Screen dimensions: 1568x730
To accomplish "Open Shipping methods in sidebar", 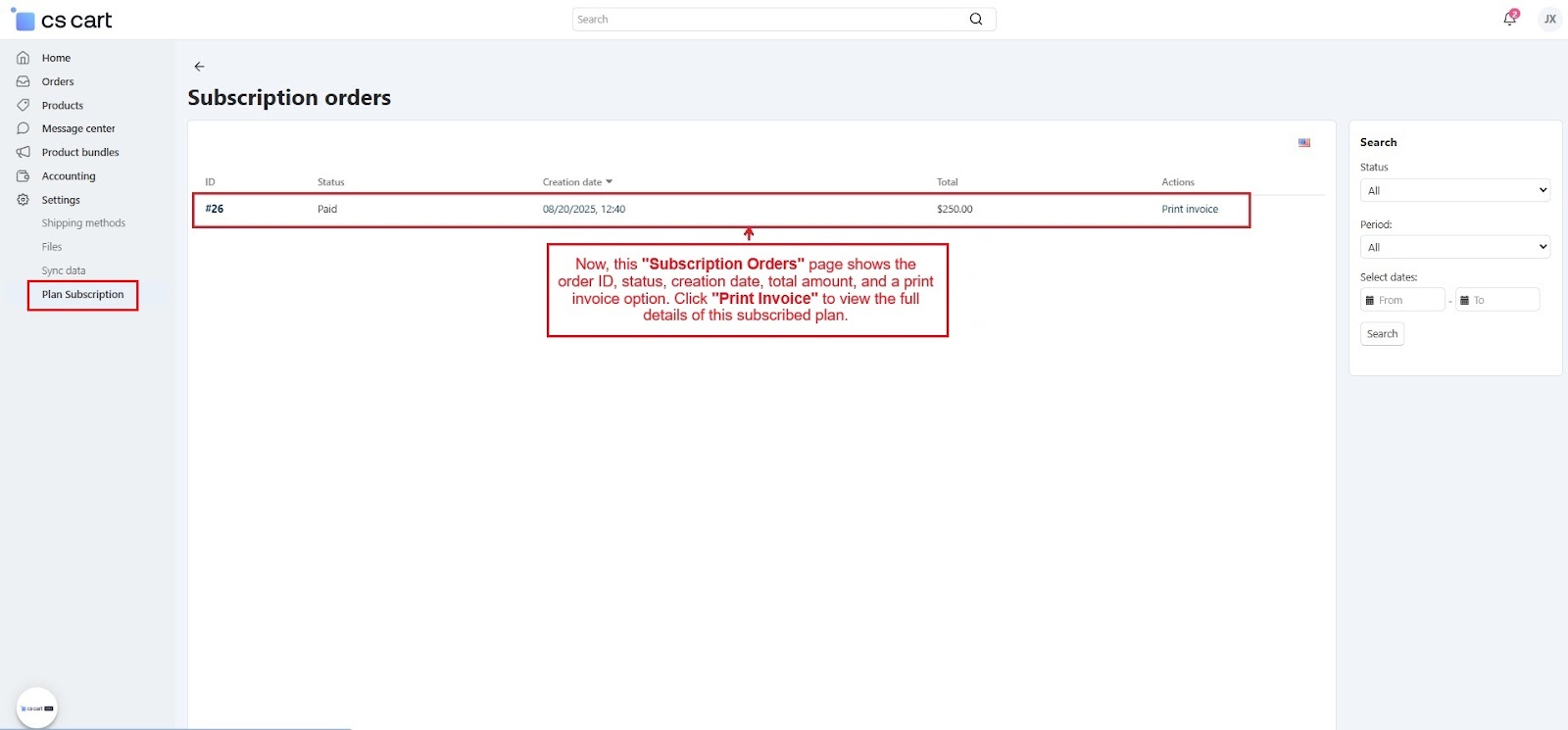I will pos(83,223).
